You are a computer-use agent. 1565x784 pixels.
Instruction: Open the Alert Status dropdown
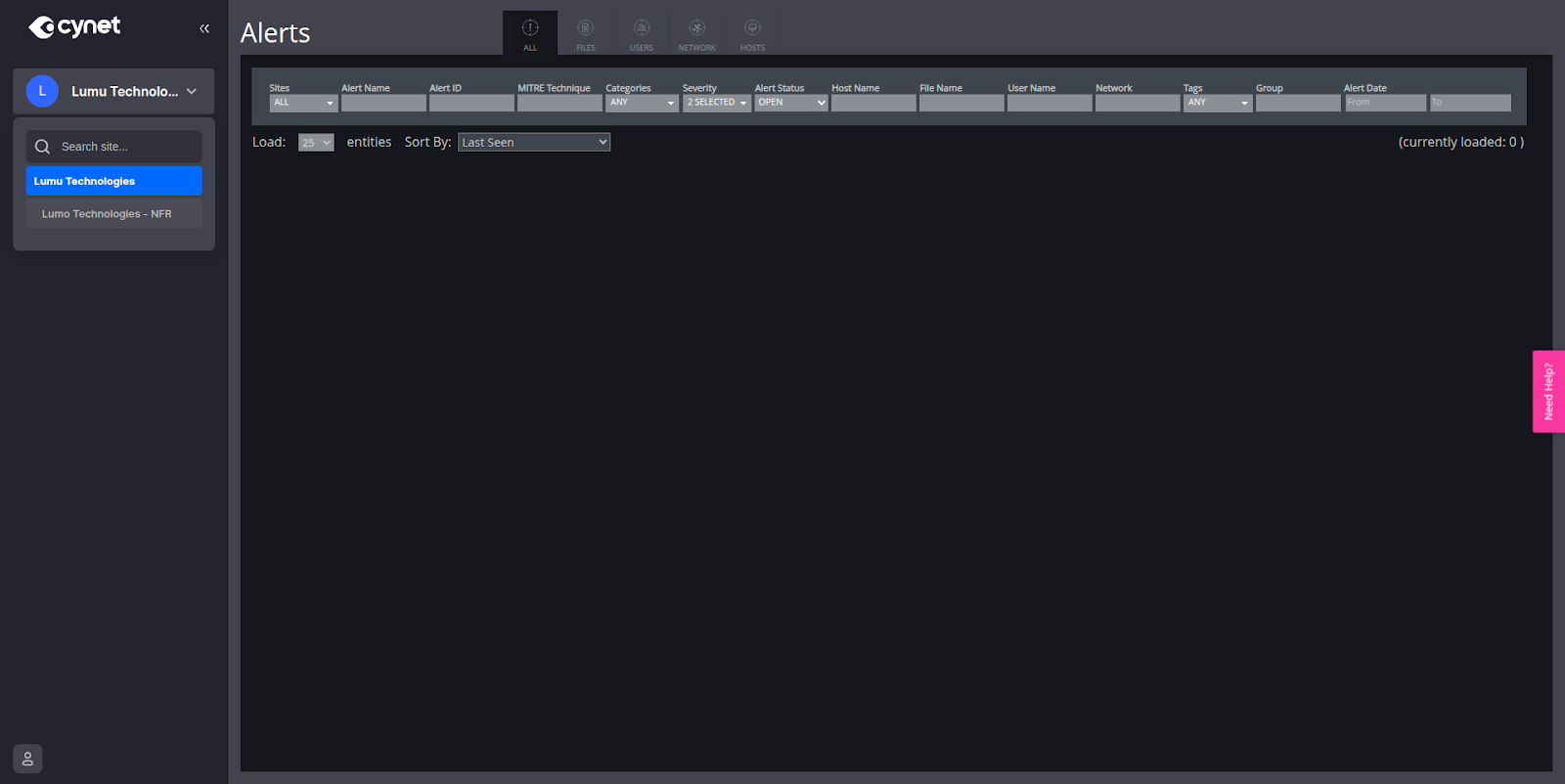pyautogui.click(x=790, y=103)
